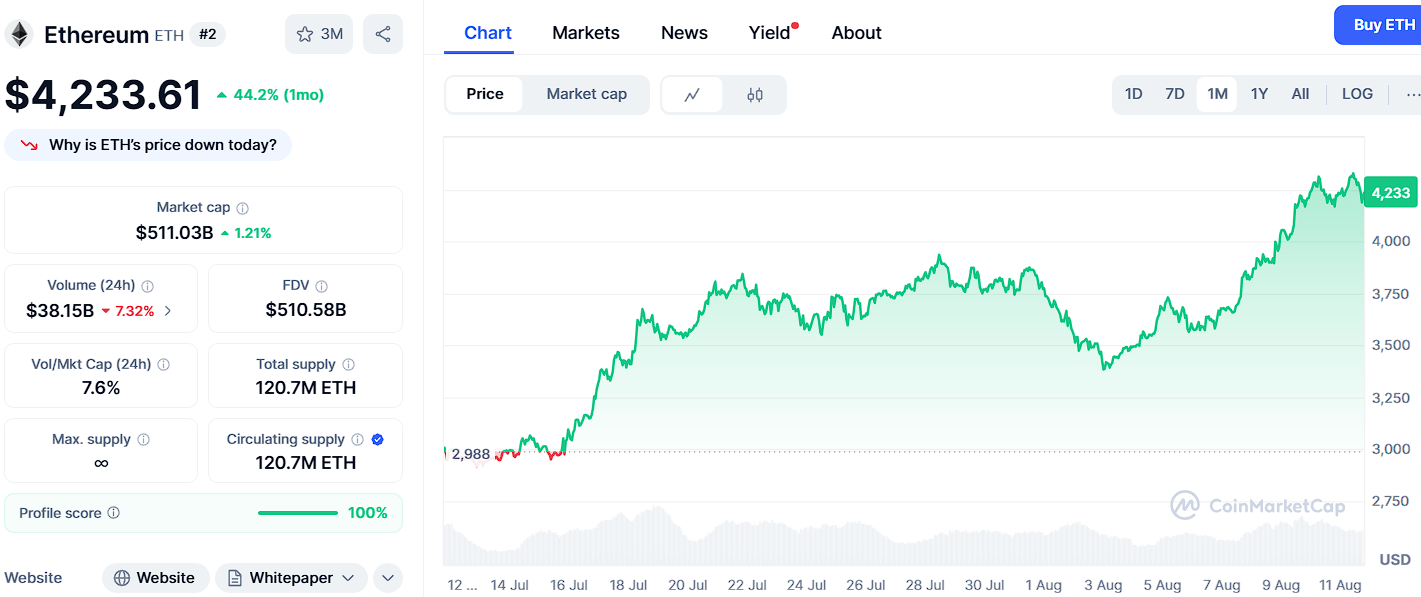Open the Chart tab
The width and height of the screenshot is (1421, 597).
pos(488,33)
